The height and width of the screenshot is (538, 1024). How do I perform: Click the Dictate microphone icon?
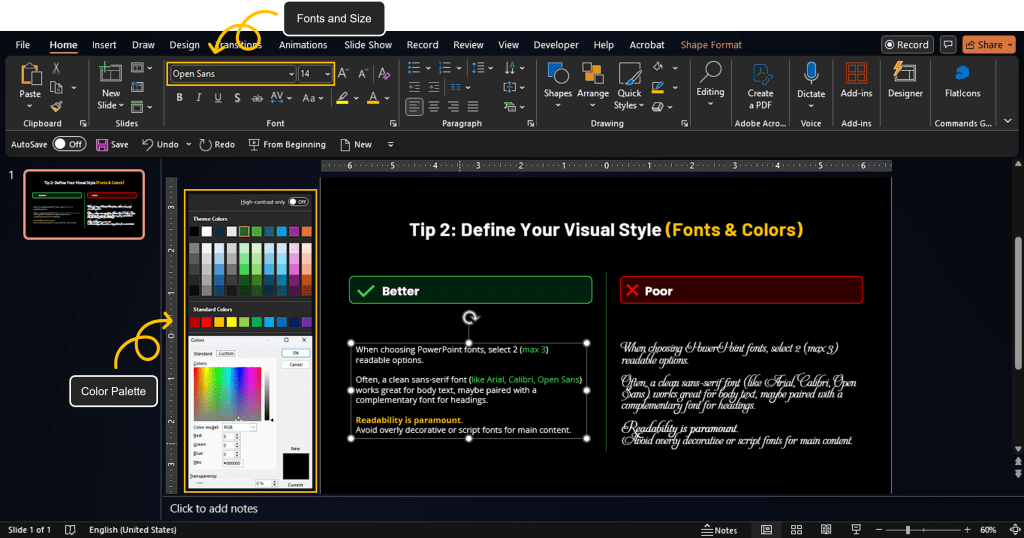[x=811, y=76]
